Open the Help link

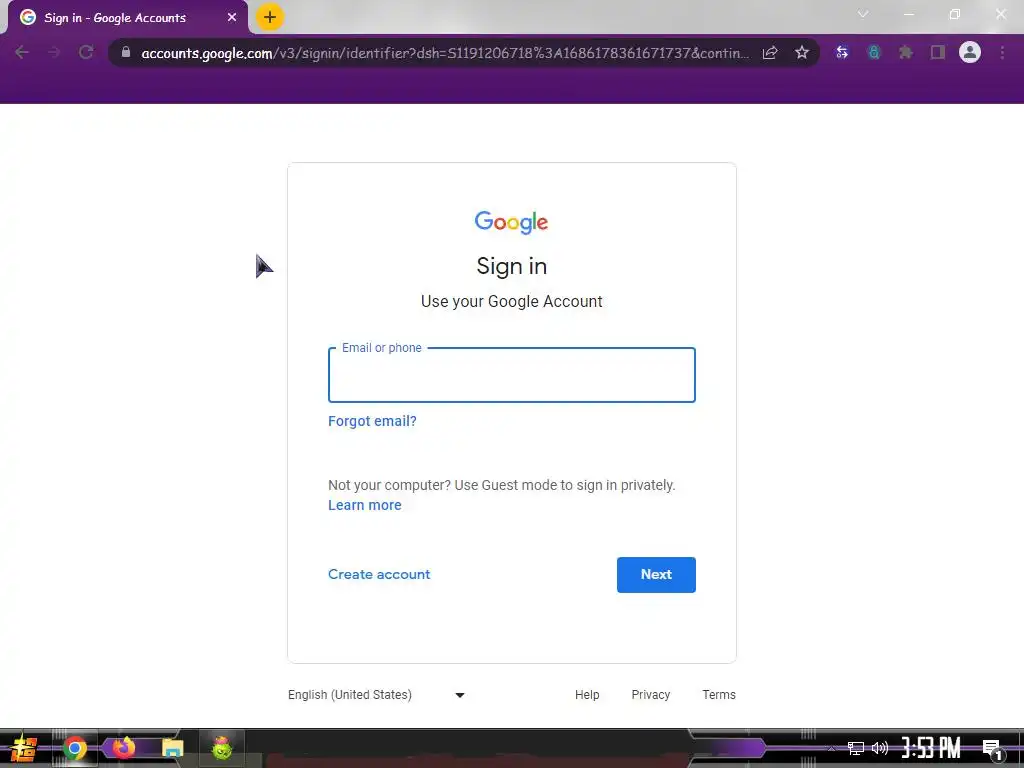(587, 695)
